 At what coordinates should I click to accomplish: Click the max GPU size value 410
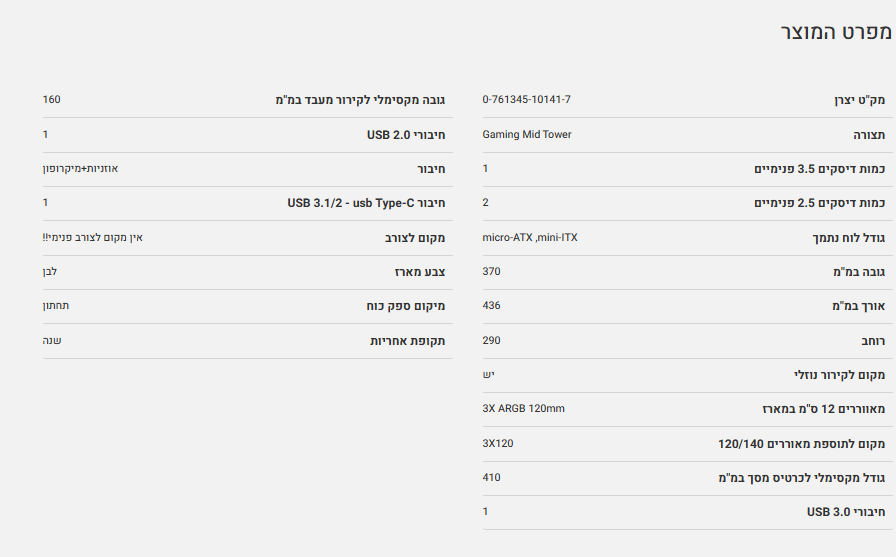[x=491, y=478]
